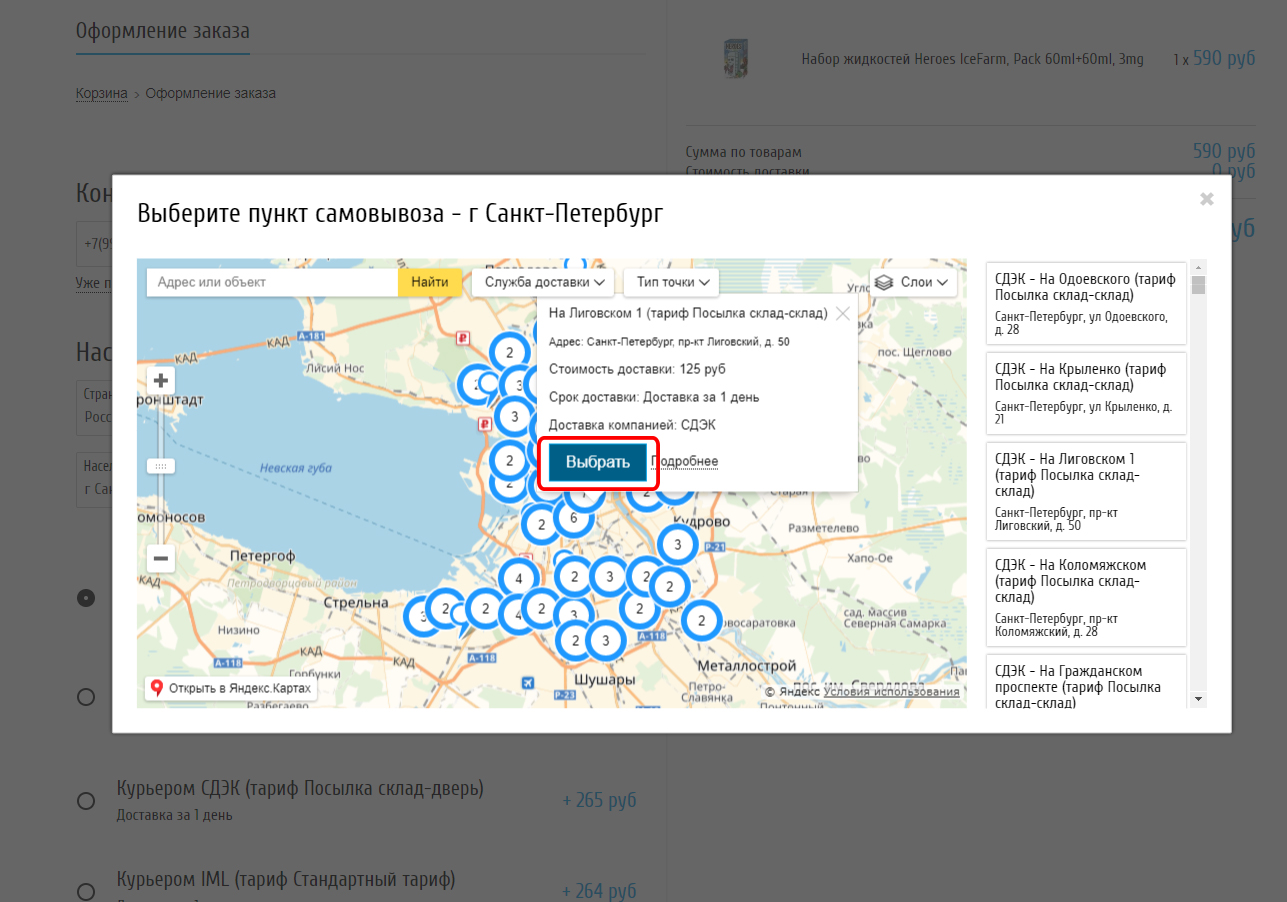Click the Петергоф map label
The height and width of the screenshot is (902, 1287).
(x=262, y=555)
